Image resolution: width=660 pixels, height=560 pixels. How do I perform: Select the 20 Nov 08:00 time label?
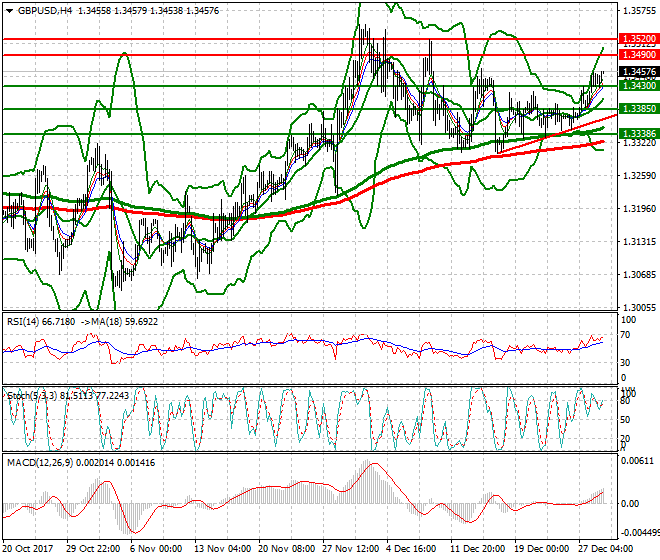click(287, 549)
